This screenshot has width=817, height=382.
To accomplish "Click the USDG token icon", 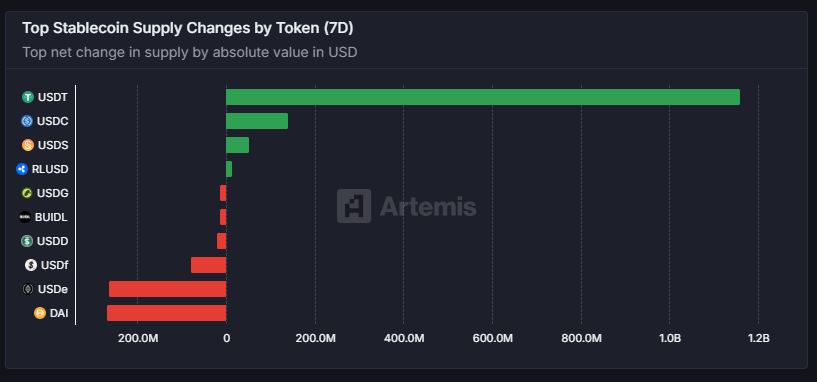I will [x=27, y=193].
